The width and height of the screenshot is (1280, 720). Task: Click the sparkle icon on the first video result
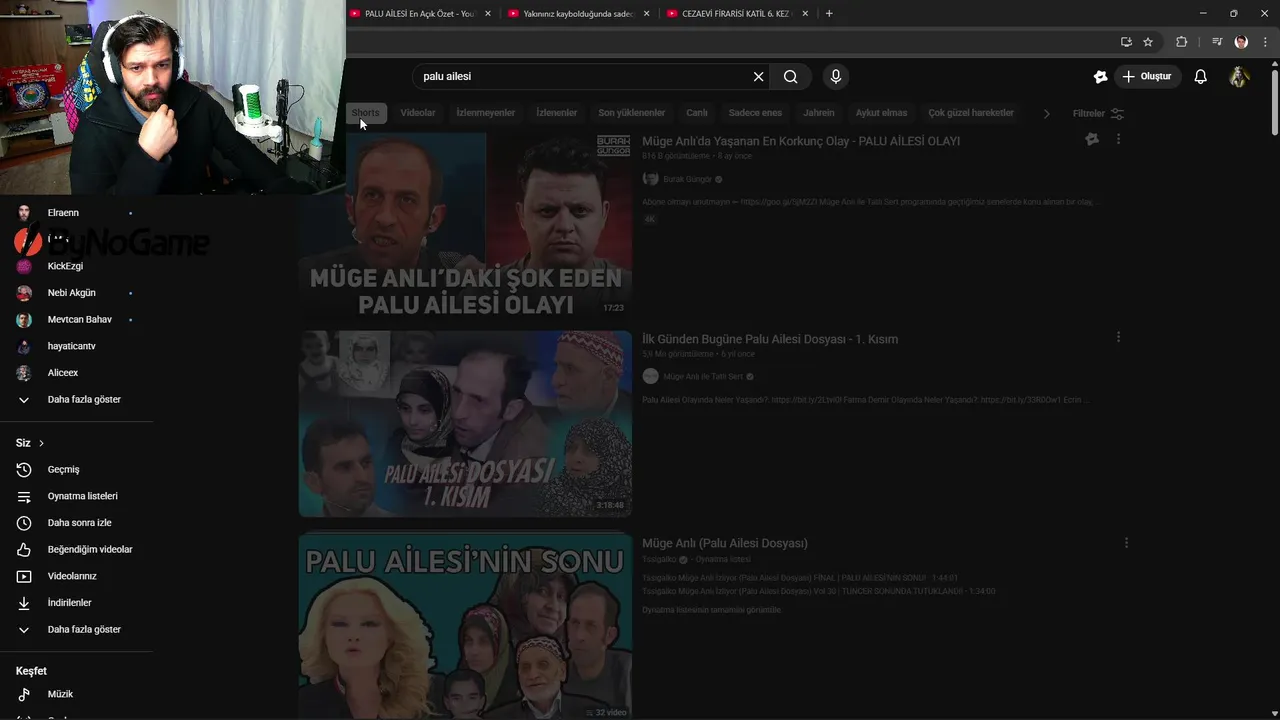[x=1092, y=140]
